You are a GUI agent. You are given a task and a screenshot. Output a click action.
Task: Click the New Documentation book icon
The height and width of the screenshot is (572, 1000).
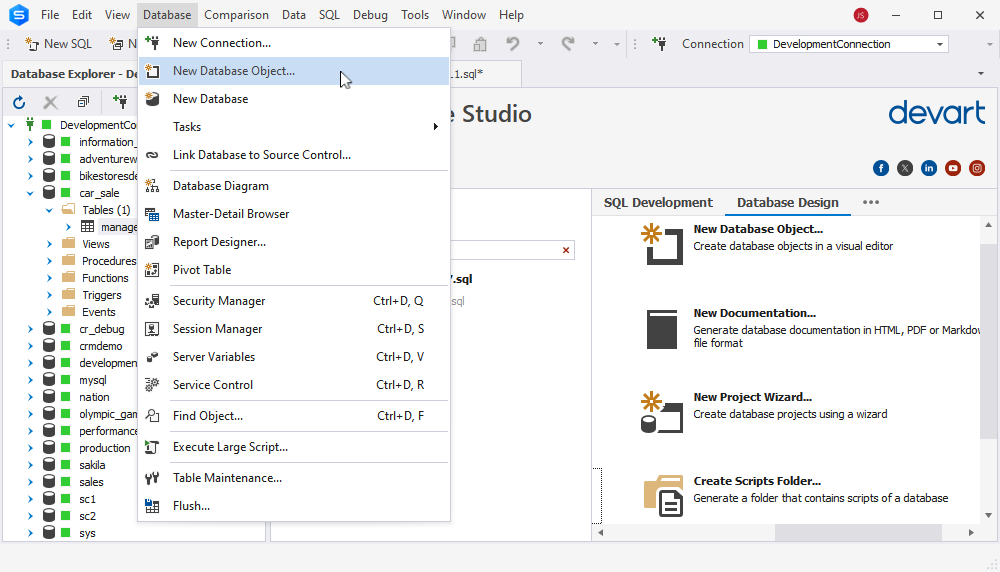point(662,329)
